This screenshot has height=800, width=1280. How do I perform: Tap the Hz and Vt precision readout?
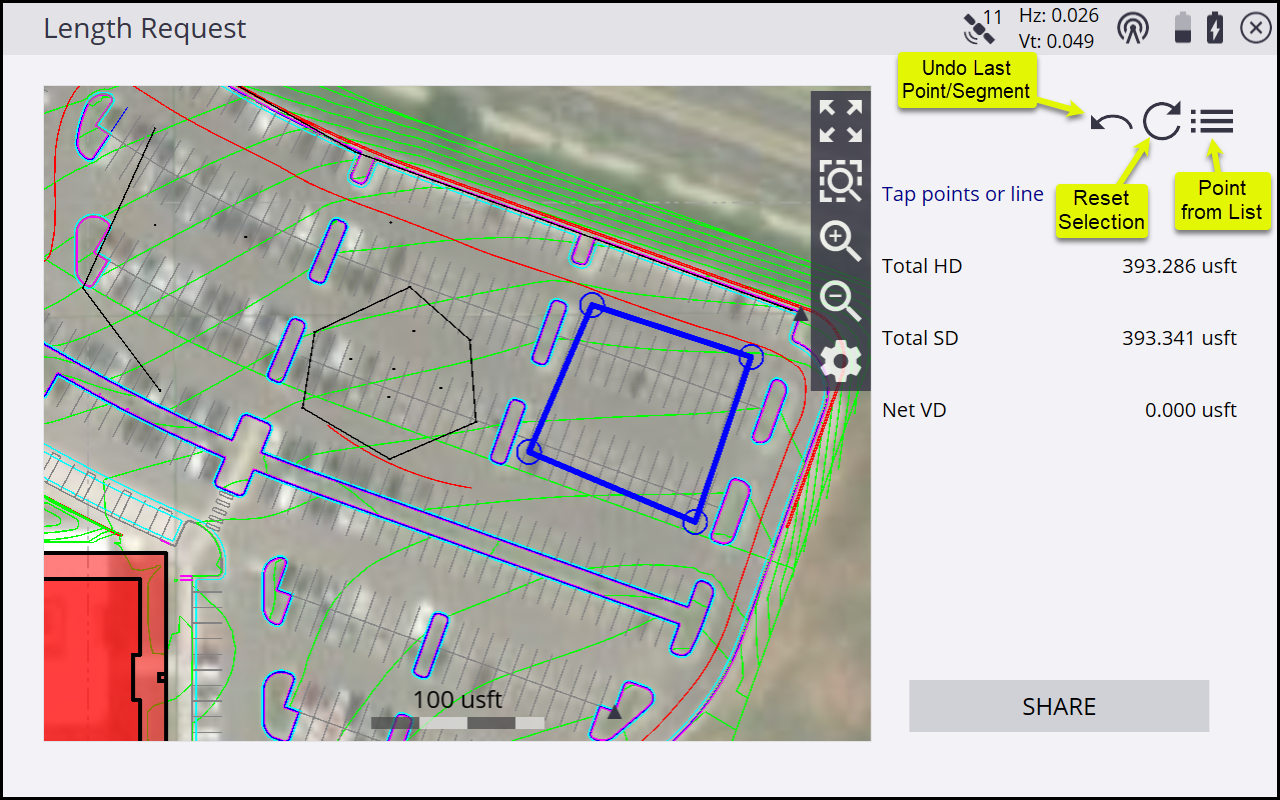click(1058, 28)
